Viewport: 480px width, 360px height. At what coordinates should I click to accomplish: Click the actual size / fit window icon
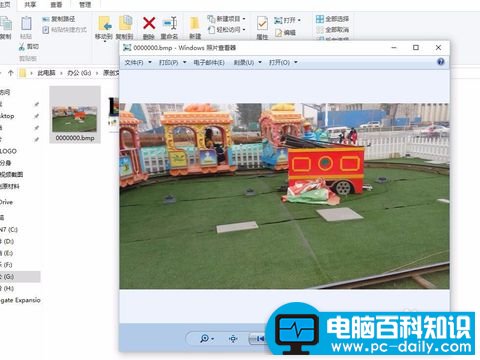233,339
